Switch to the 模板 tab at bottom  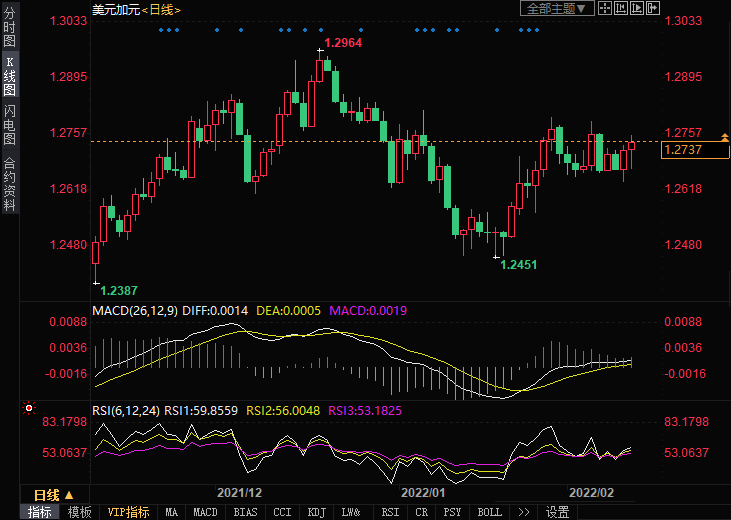(79, 512)
